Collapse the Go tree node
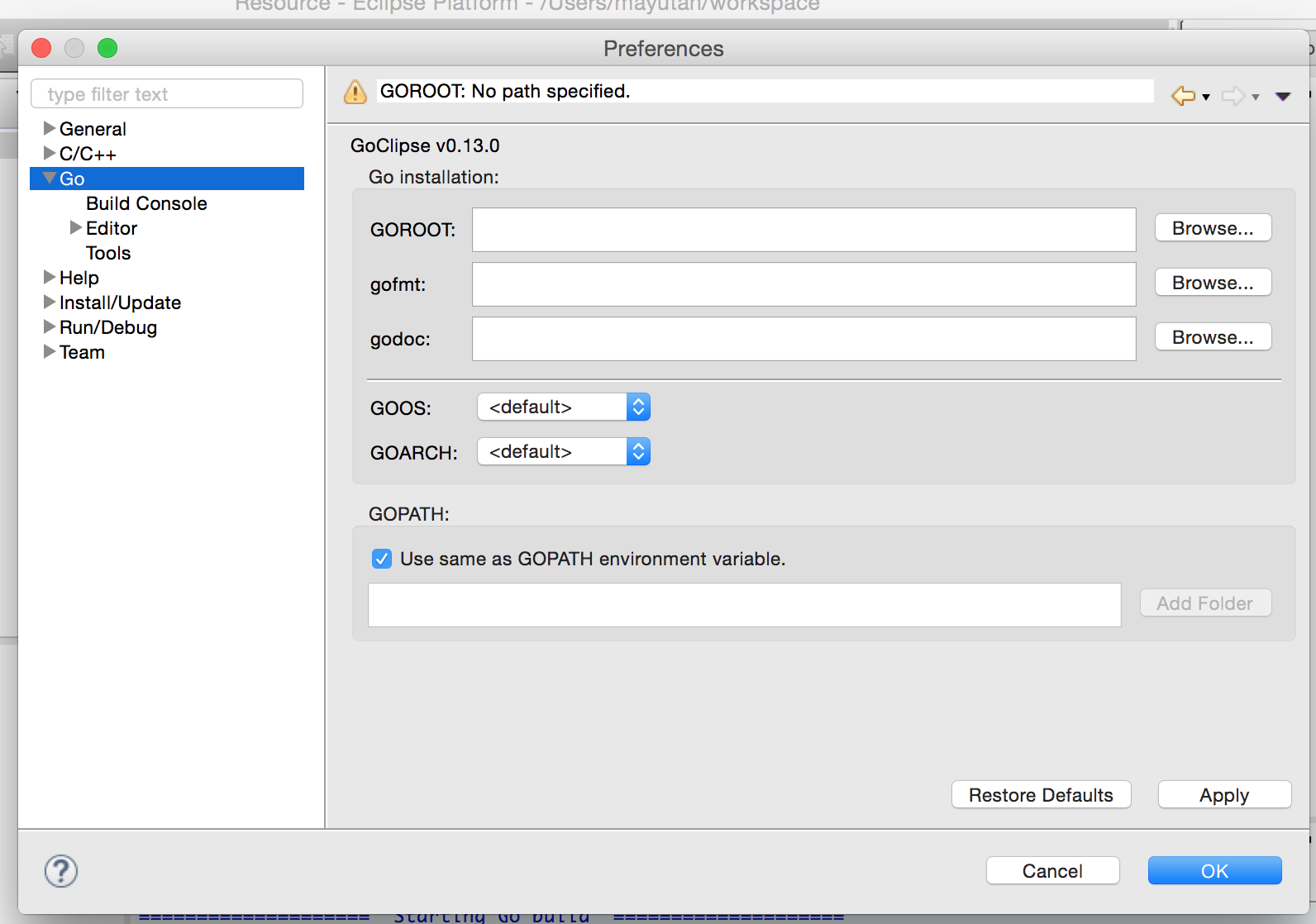Image resolution: width=1316 pixels, height=924 pixels. pyautogui.click(x=50, y=178)
